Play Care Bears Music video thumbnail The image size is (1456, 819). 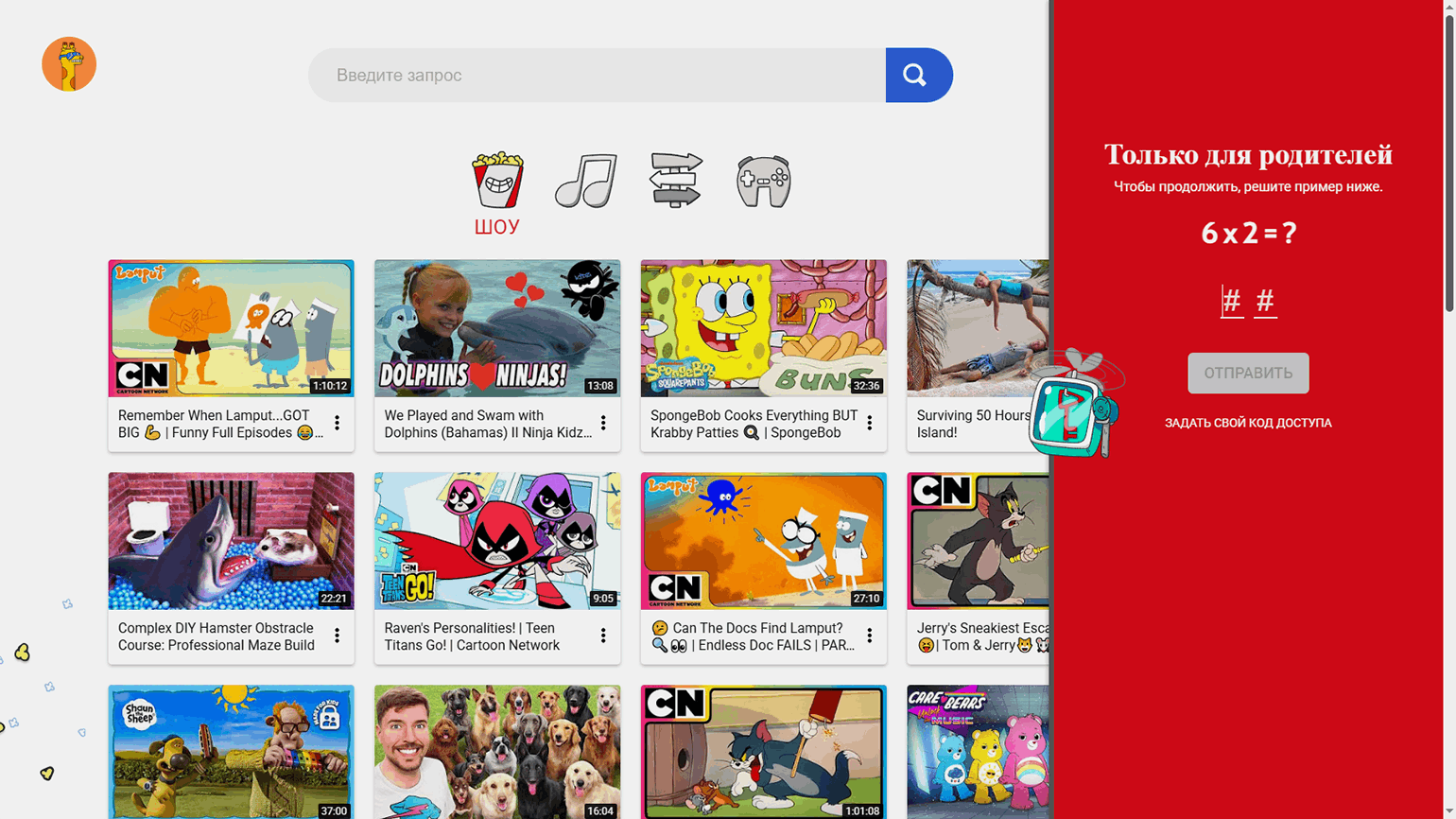tap(978, 752)
